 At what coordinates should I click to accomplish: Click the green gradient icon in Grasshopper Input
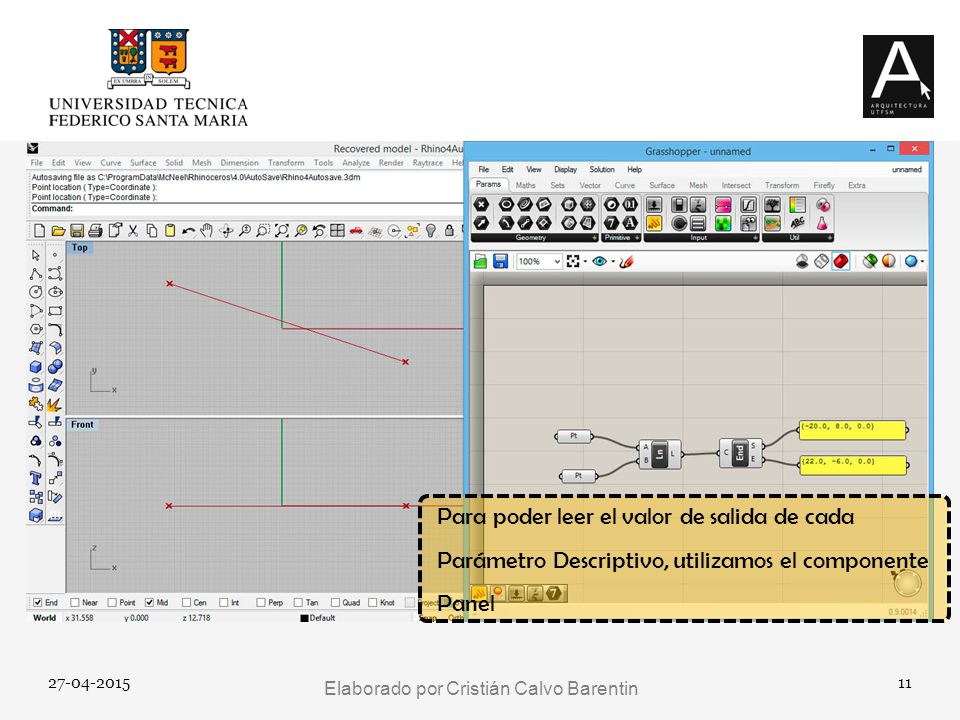coord(723,223)
